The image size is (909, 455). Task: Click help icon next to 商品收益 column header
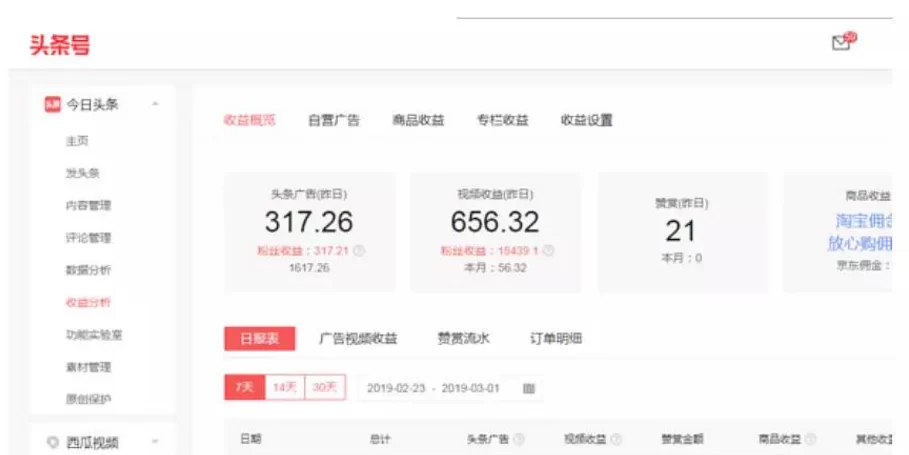(x=811, y=439)
